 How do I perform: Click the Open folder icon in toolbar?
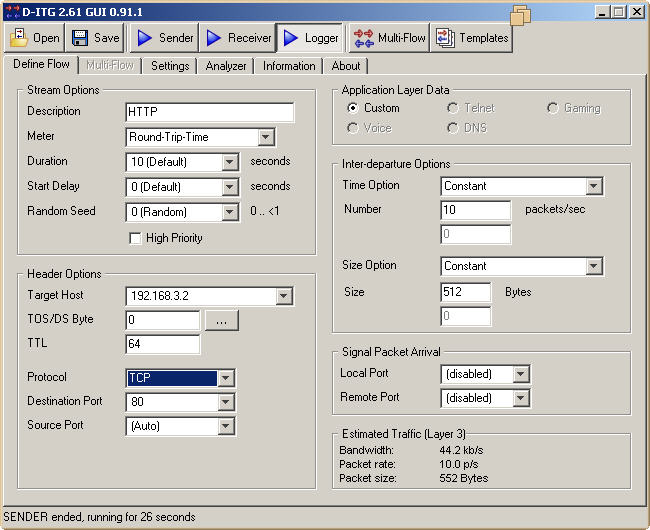(20, 38)
